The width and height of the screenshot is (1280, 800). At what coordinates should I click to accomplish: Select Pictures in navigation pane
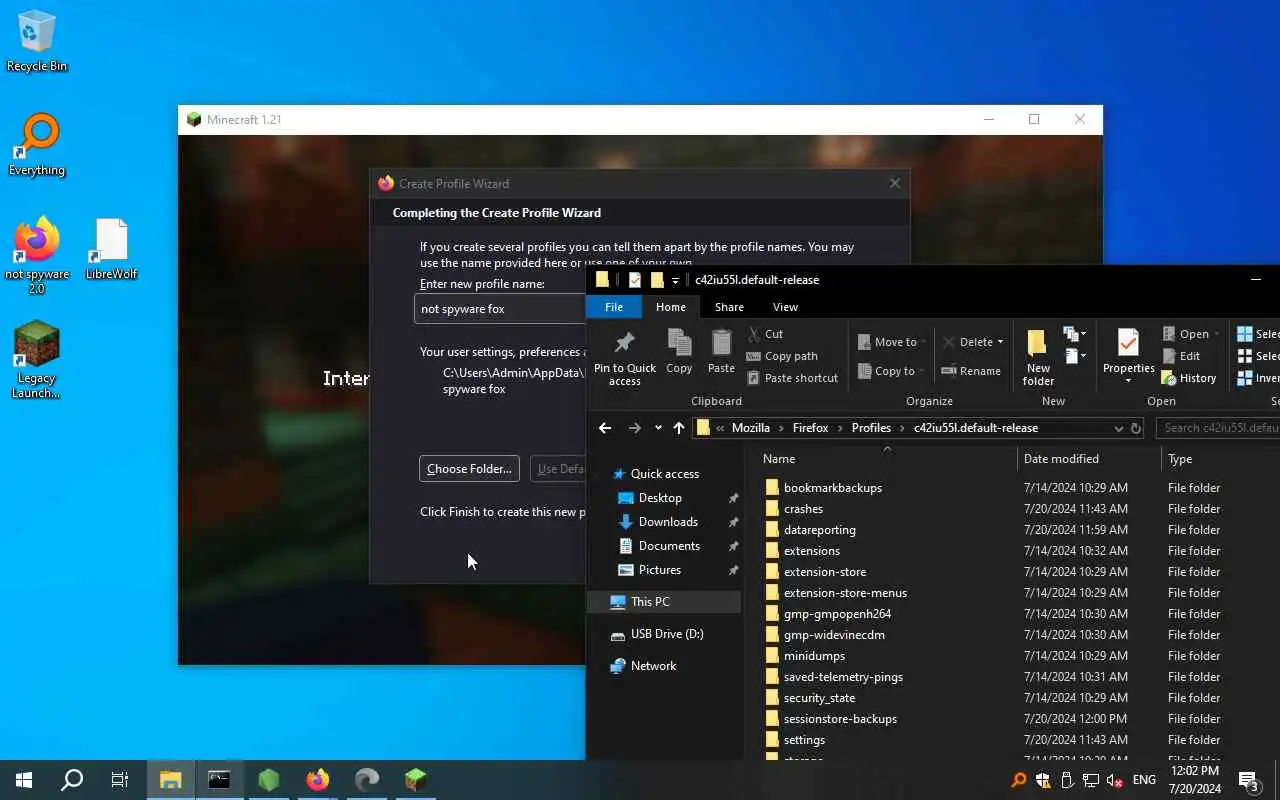pyautogui.click(x=659, y=570)
